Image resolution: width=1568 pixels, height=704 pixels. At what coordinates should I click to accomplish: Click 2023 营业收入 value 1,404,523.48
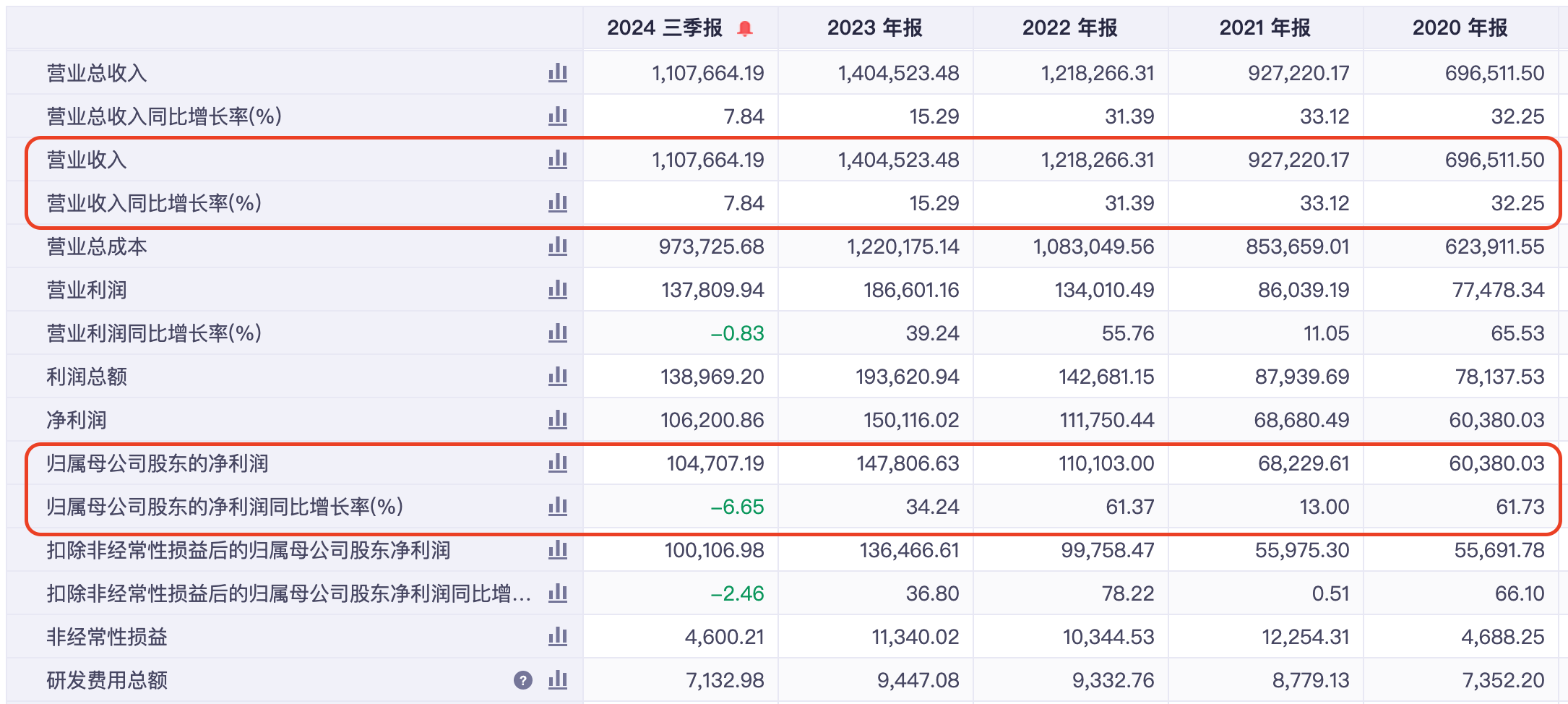[x=898, y=160]
